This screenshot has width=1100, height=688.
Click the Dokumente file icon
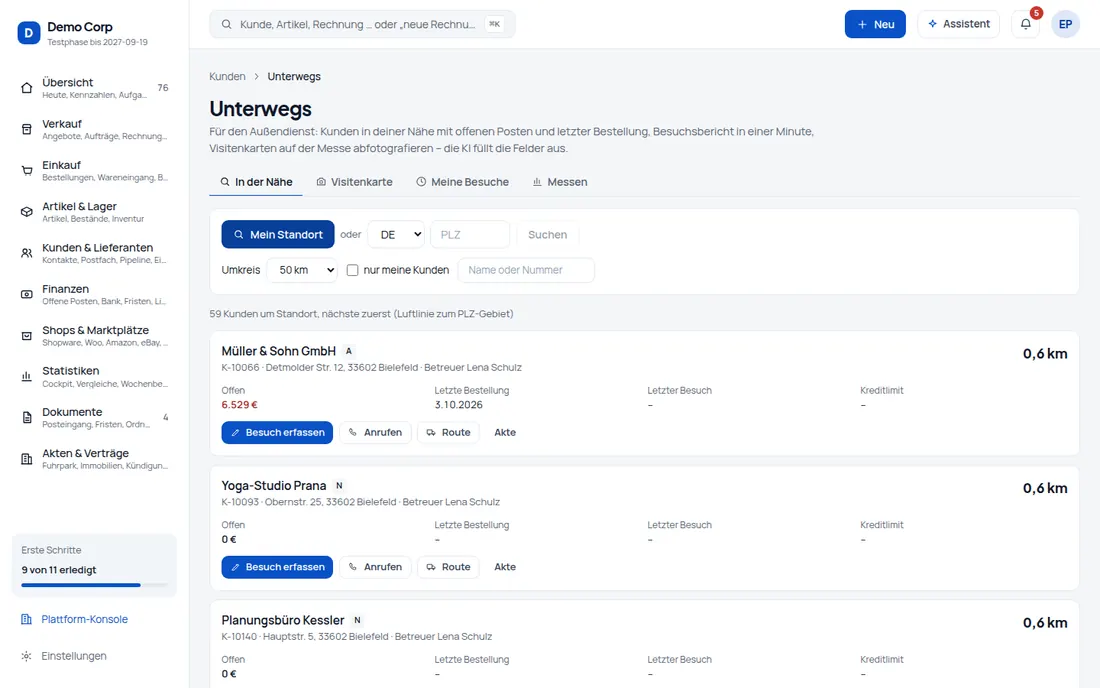click(27, 418)
